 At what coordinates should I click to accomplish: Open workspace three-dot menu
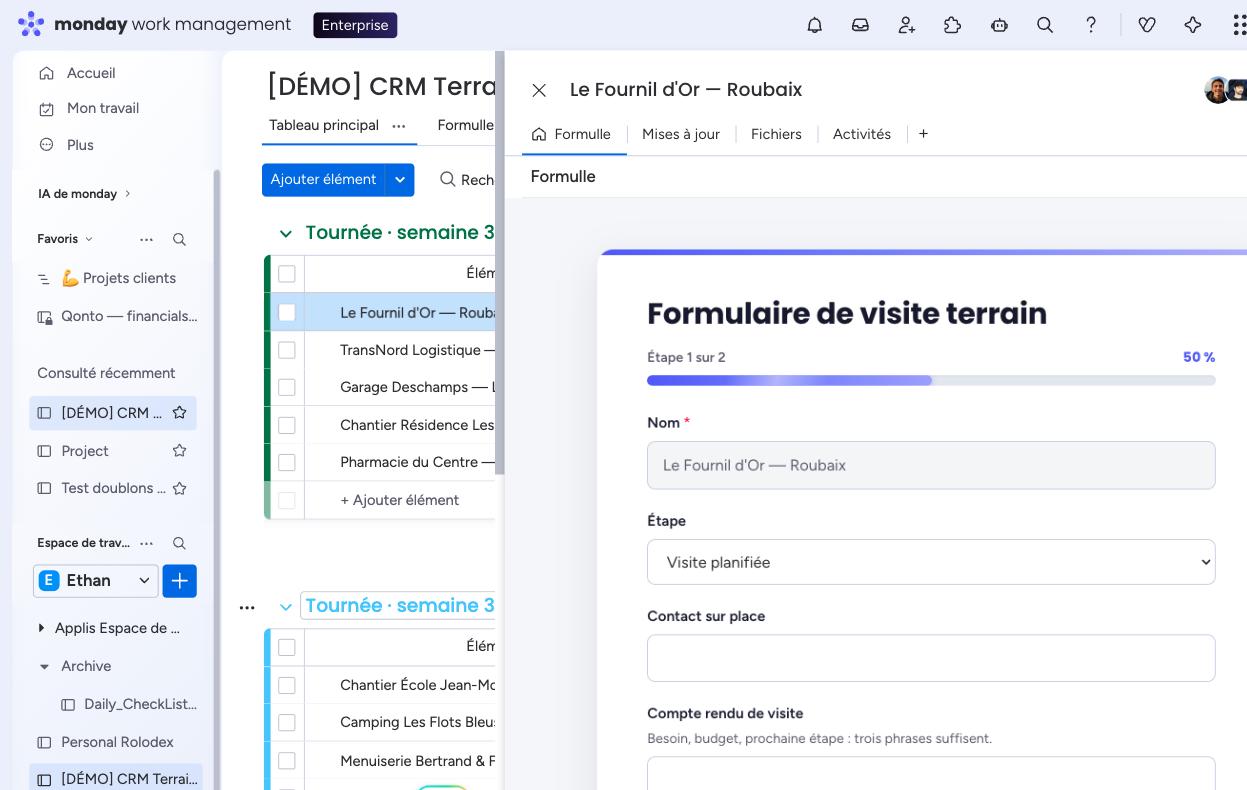pos(147,543)
